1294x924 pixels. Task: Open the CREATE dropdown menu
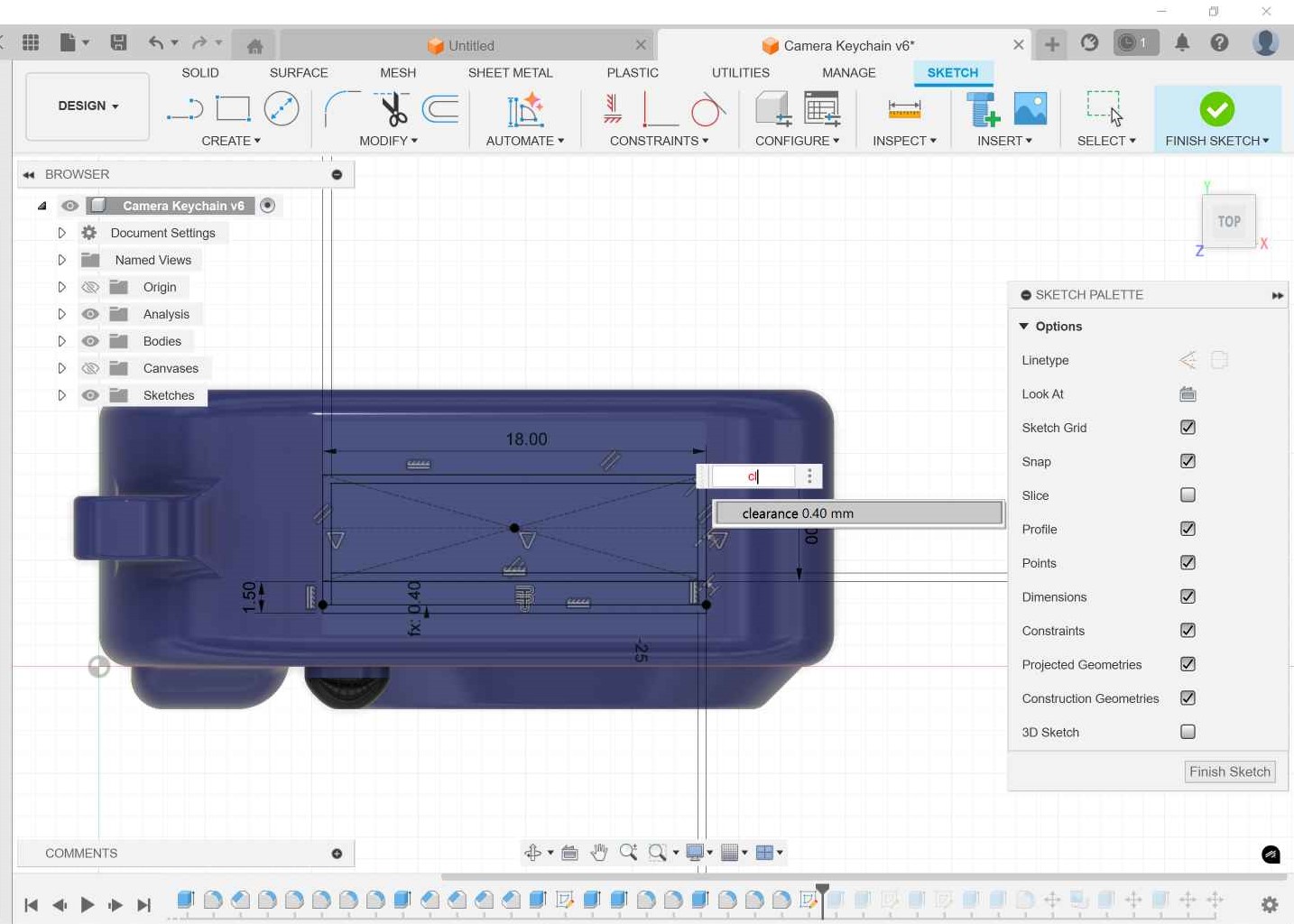click(231, 141)
